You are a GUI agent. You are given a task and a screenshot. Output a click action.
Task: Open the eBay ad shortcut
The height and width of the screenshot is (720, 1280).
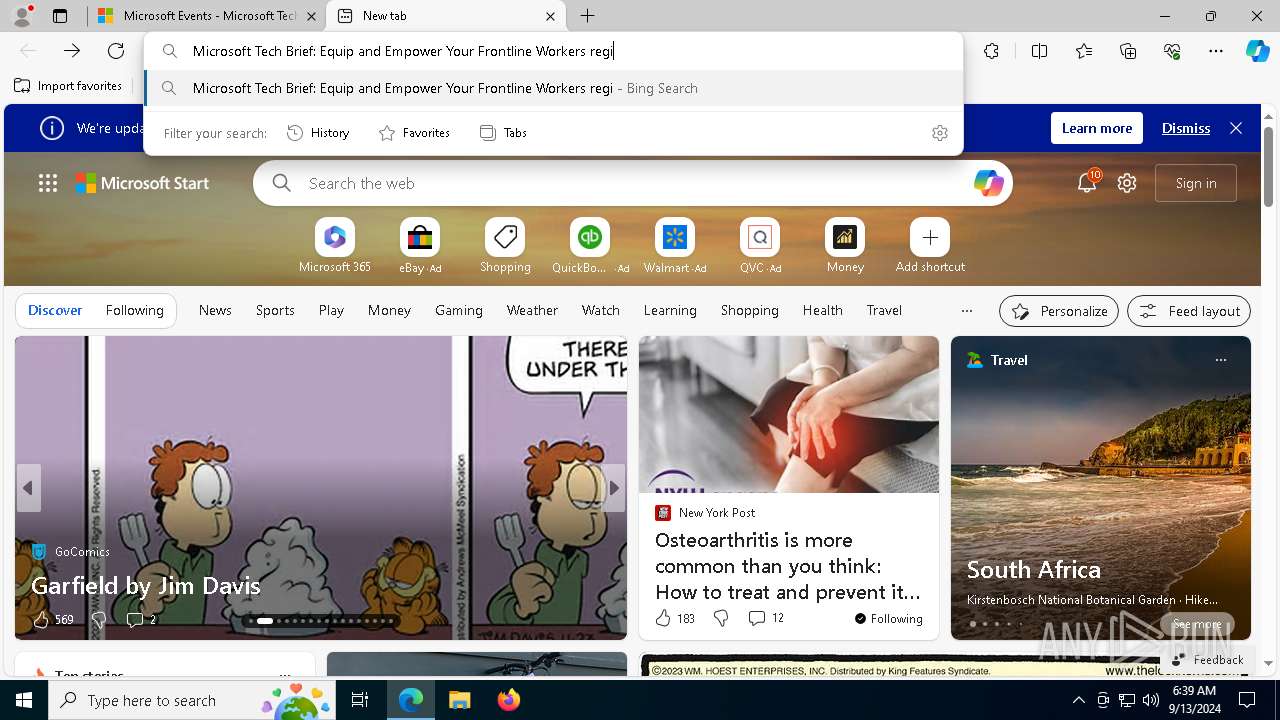[420, 246]
